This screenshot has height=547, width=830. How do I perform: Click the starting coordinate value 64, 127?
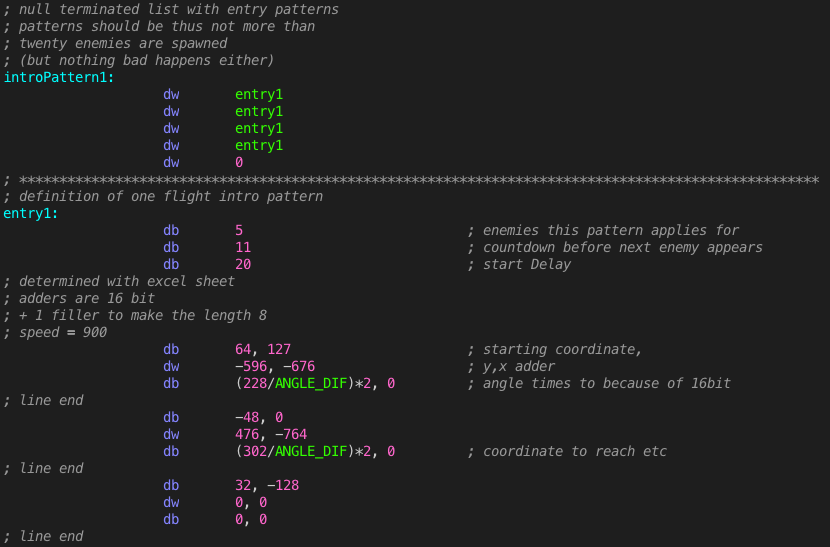(263, 349)
